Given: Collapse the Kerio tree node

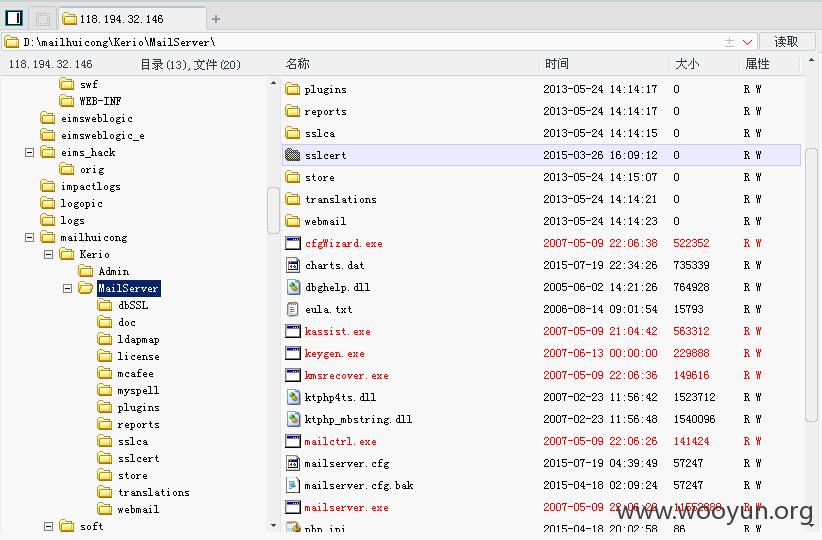Looking at the screenshot, I should tap(49, 254).
